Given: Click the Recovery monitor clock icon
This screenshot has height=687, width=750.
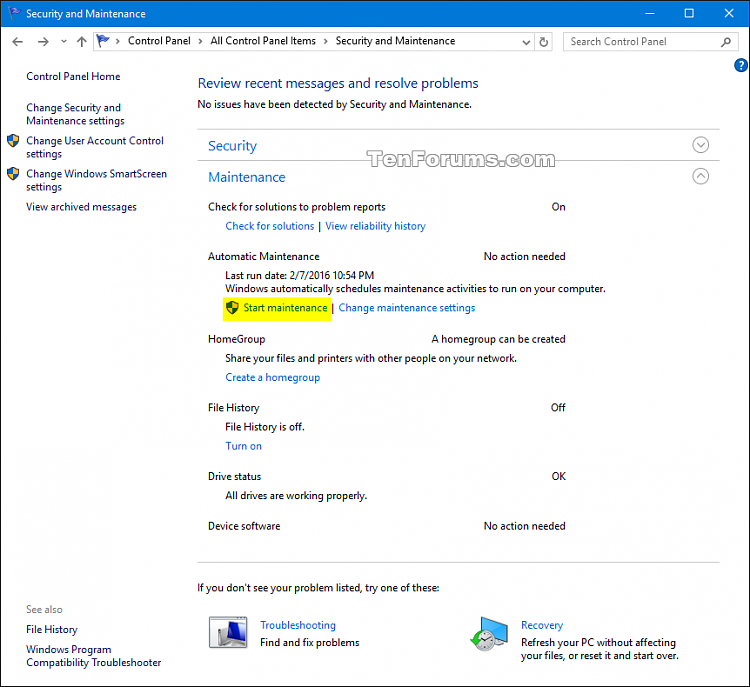Looking at the screenshot, I should coord(488,633).
